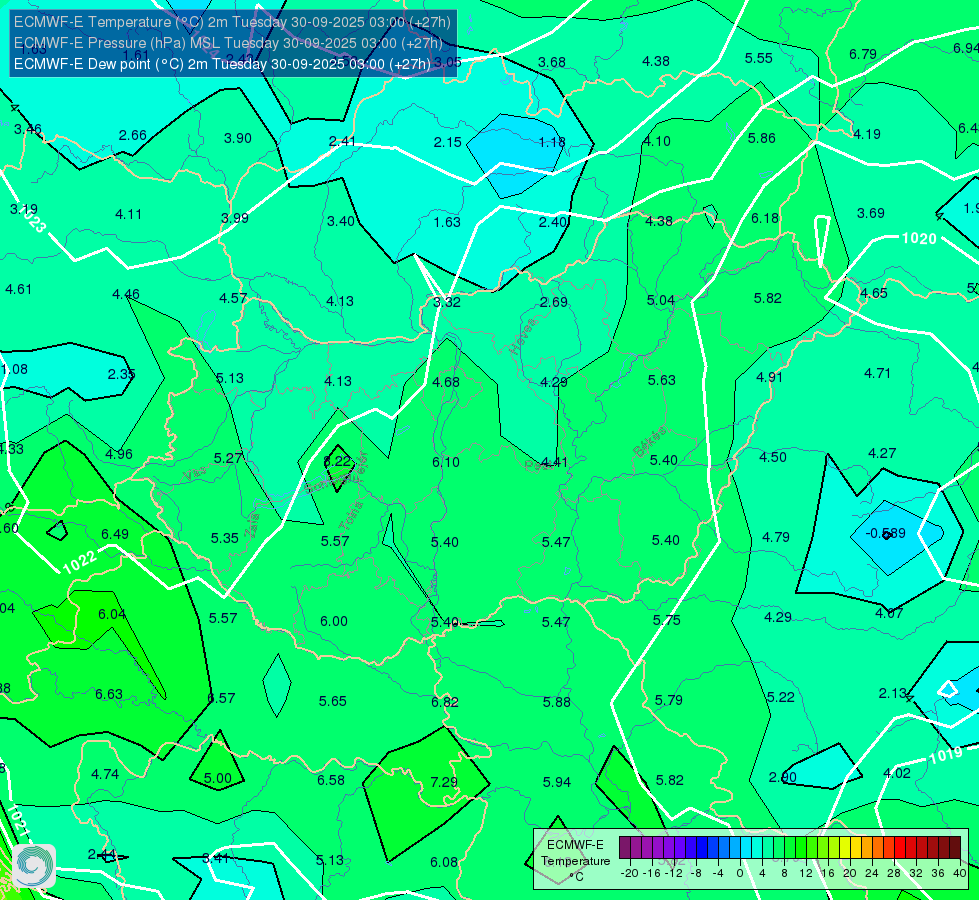Image resolution: width=979 pixels, height=900 pixels.
Task: Click the 4.71 temperature value
Action: 877,373
